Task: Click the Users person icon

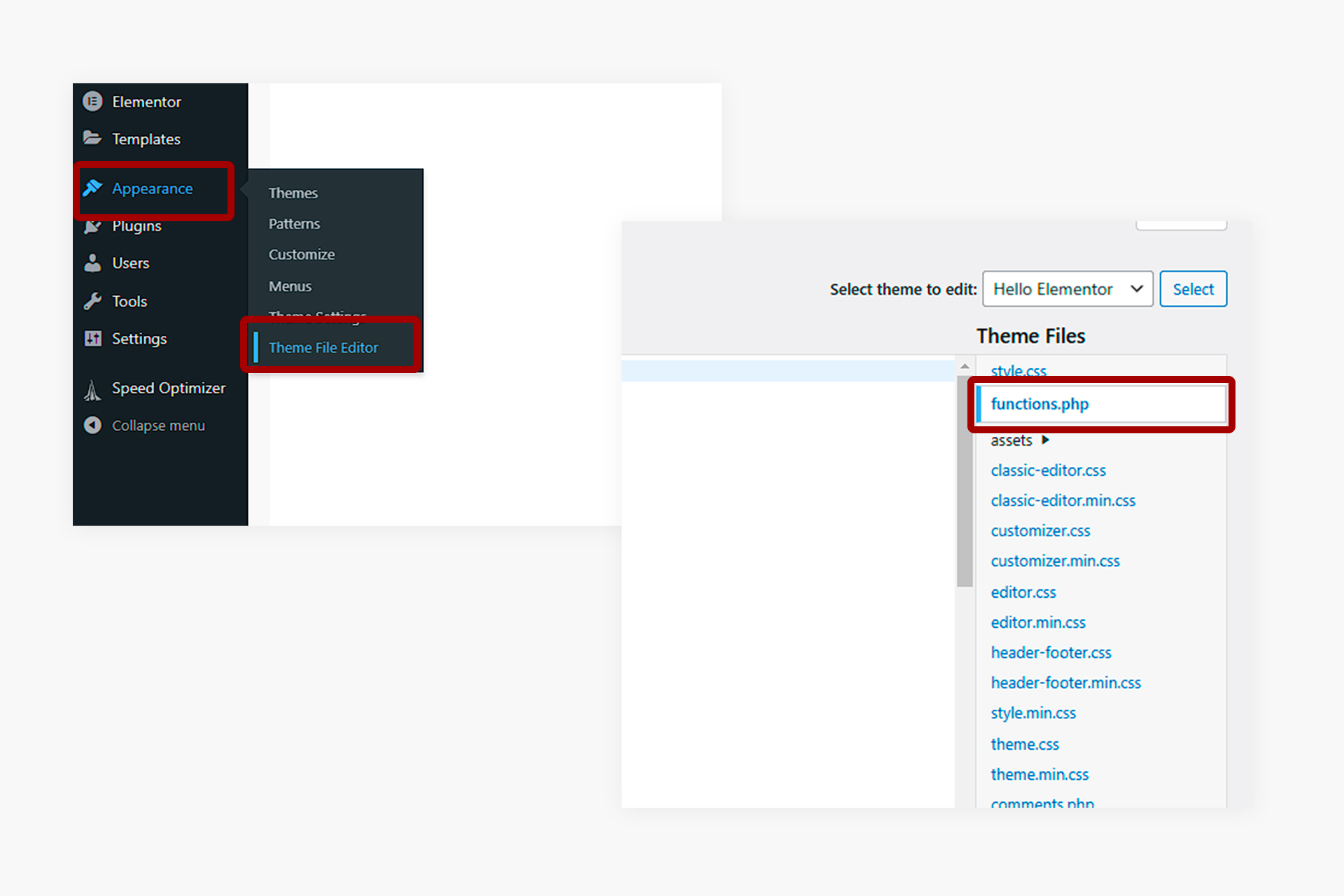Action: tap(92, 263)
